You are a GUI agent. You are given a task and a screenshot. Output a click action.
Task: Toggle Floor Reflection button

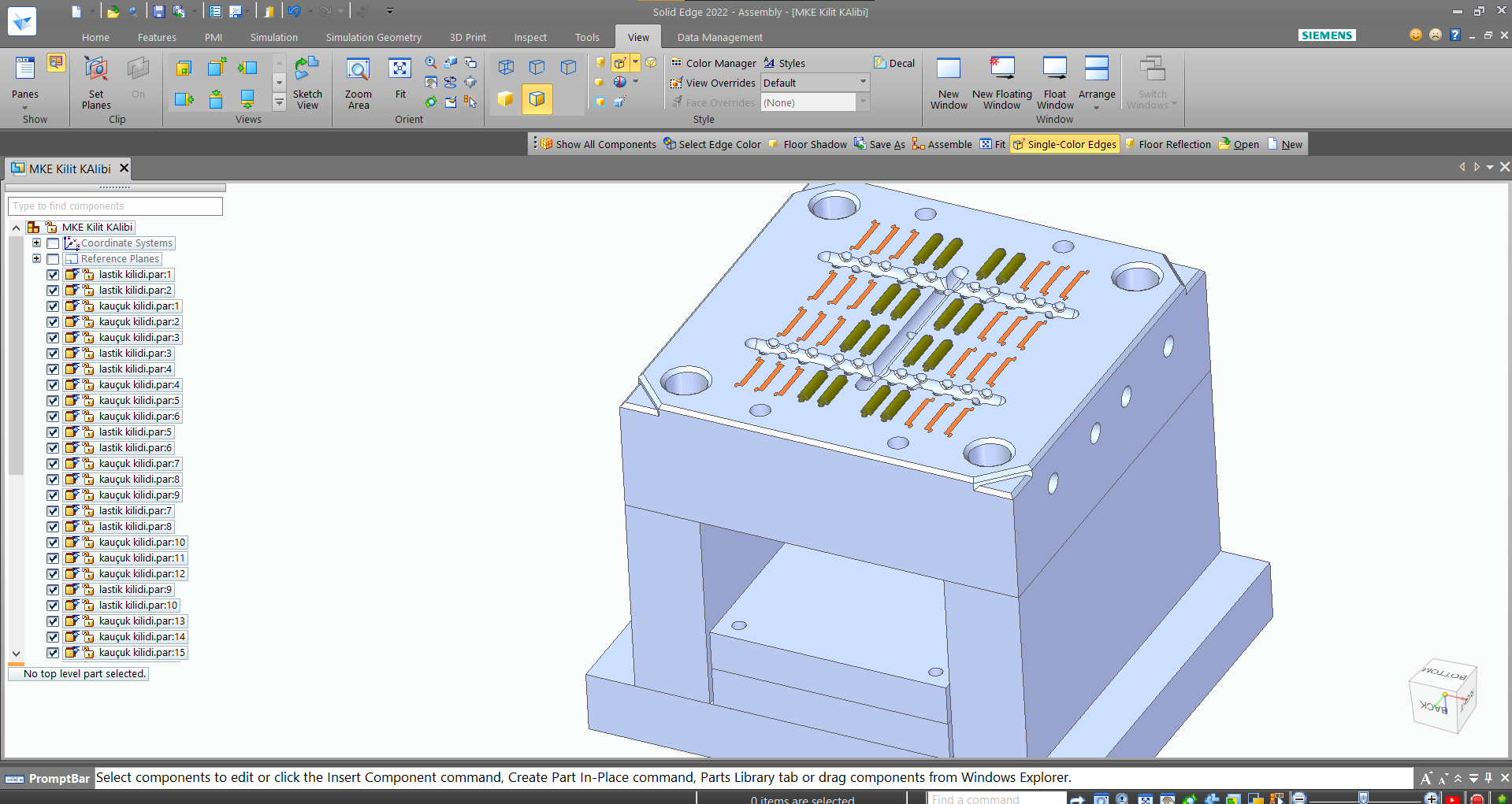pyautogui.click(x=1168, y=144)
